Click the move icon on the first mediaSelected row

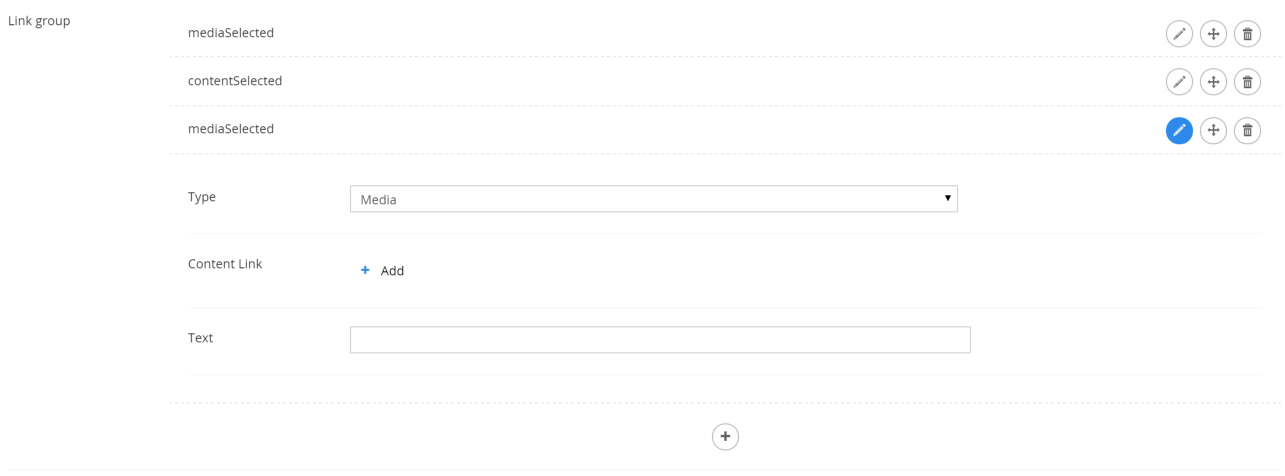(x=1213, y=34)
